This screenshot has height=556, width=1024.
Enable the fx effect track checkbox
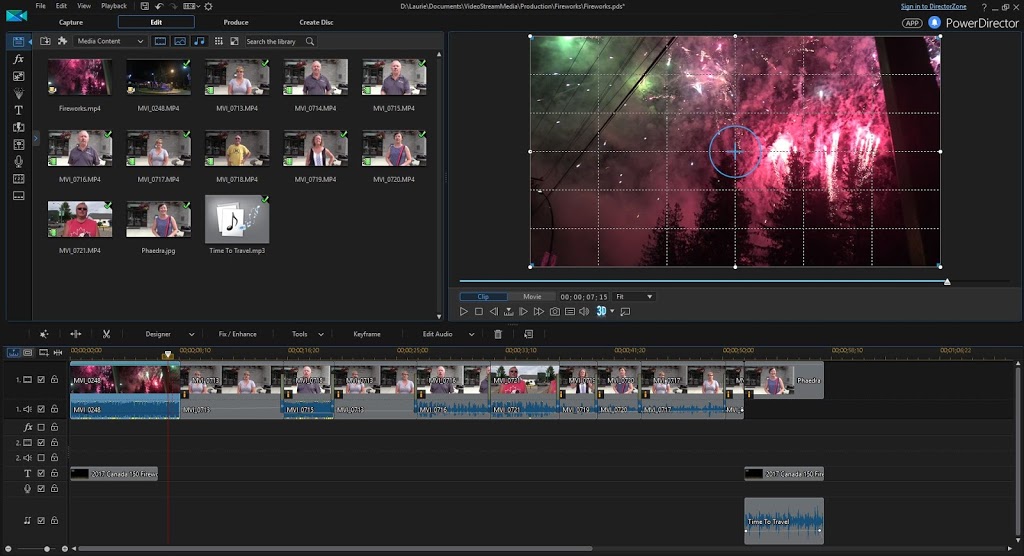click(41, 427)
